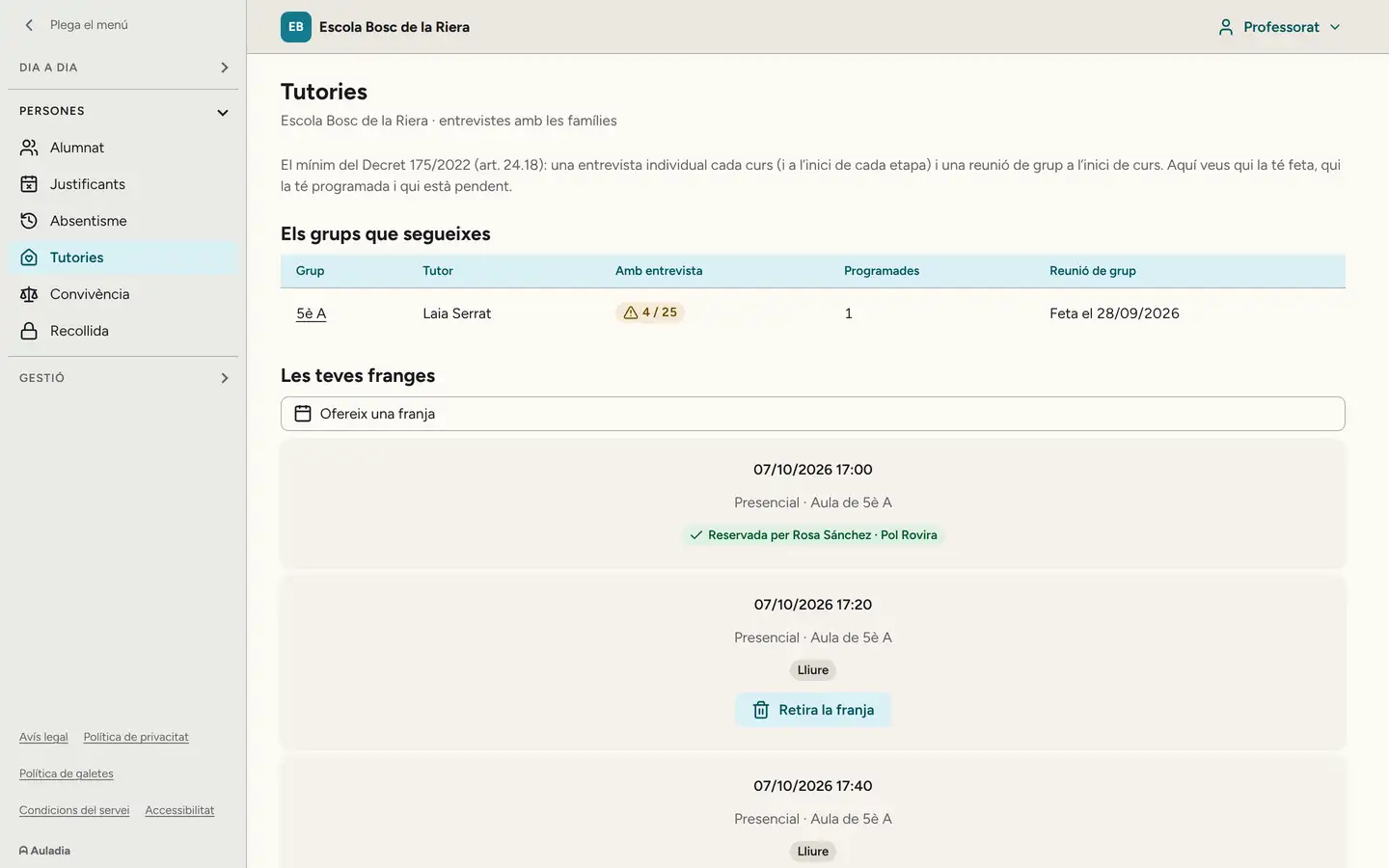1389x868 pixels.
Task: Open the Accessibilitat link
Action: [179, 810]
